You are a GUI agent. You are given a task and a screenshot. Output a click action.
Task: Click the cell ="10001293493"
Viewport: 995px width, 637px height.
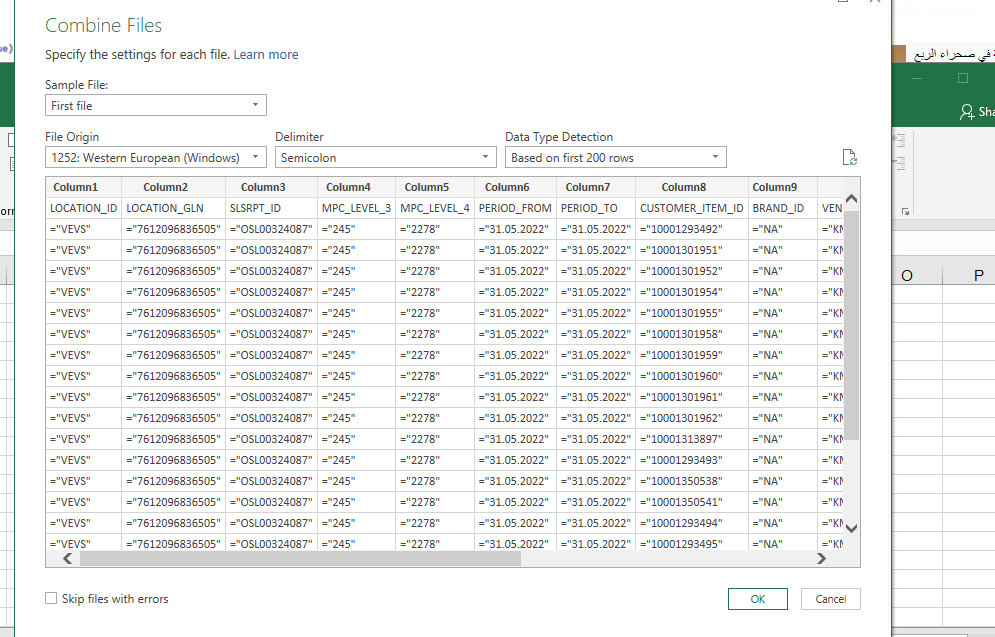coord(692,459)
